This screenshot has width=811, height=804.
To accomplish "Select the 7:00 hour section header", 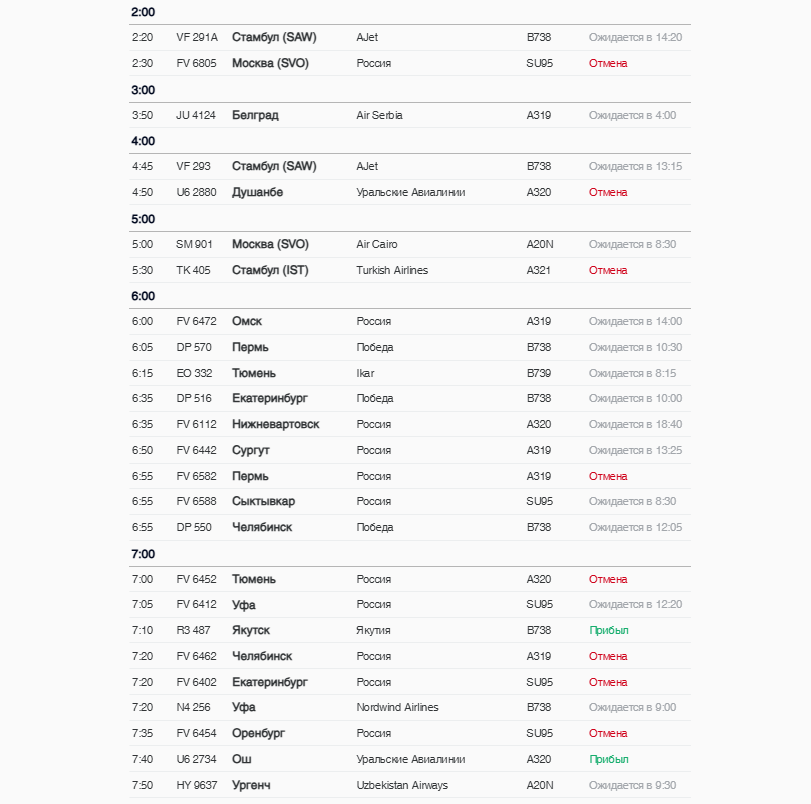I will (x=143, y=554).
